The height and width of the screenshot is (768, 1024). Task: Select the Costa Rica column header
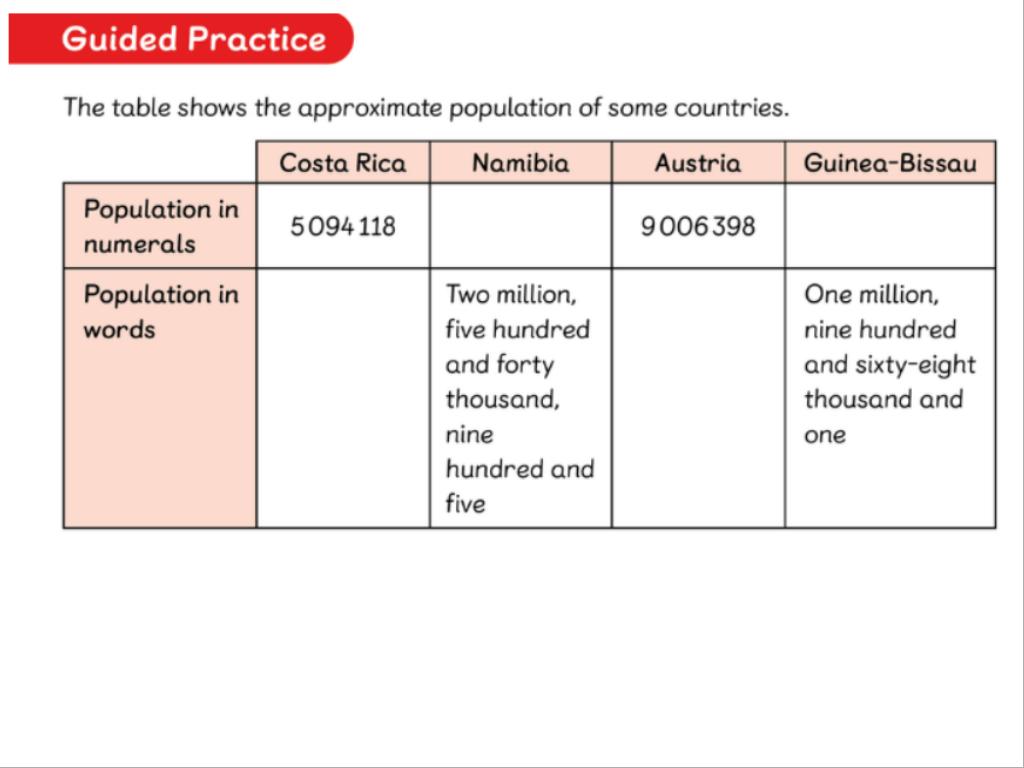pyautogui.click(x=343, y=163)
